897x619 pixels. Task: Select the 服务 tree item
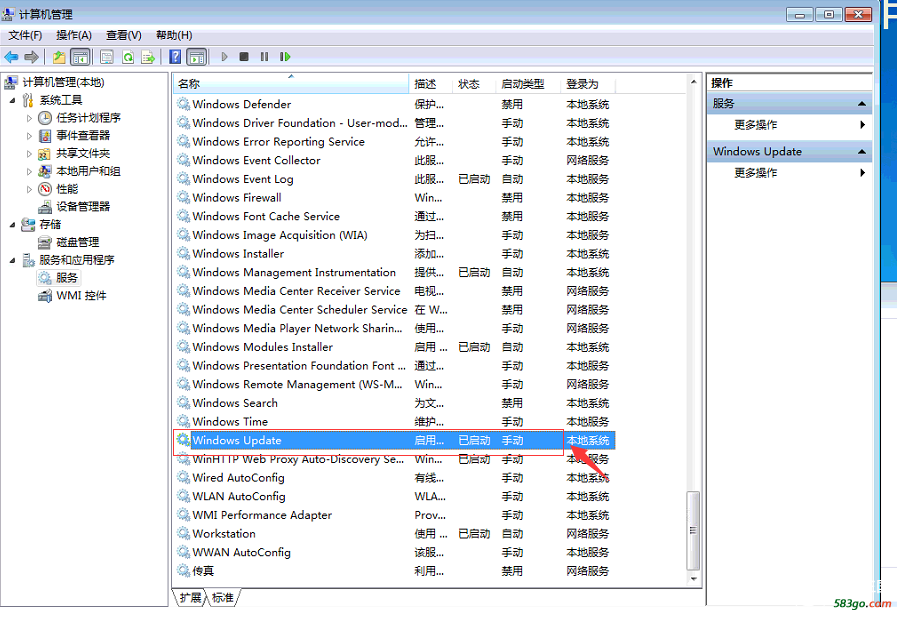(66, 277)
